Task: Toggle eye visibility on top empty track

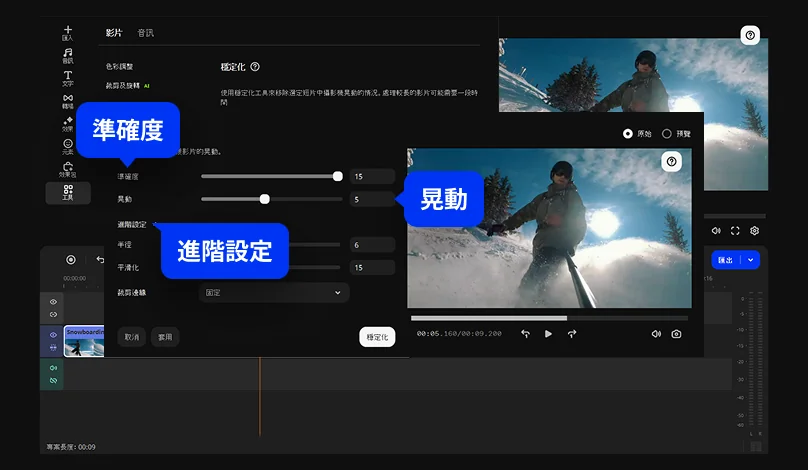Action: tap(53, 302)
